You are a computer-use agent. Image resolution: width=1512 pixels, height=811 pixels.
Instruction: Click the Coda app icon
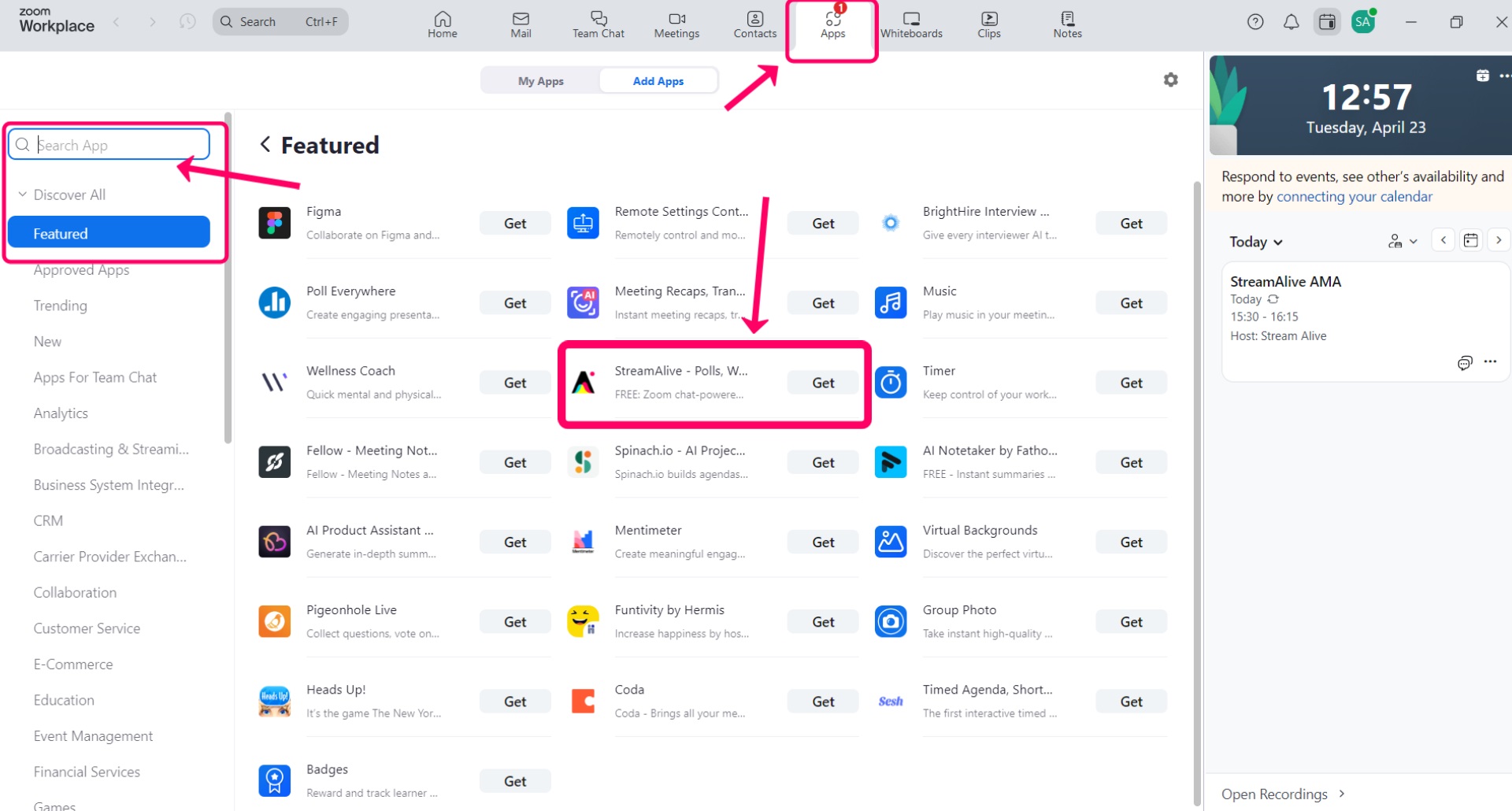(583, 701)
